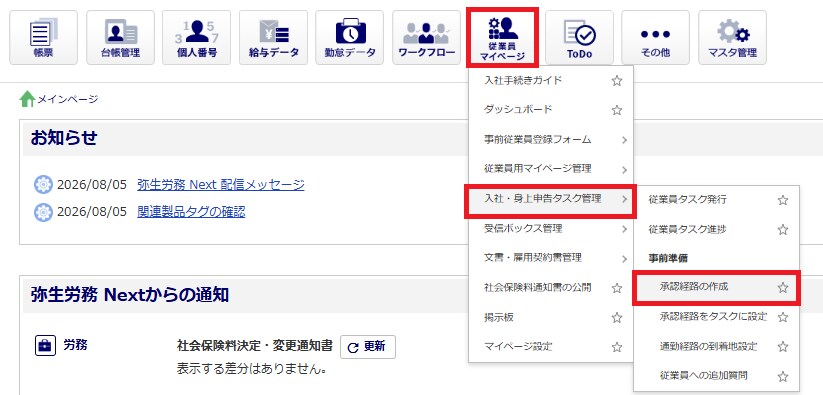Expand the 事前従業員登録フォーム submenu arrow

click(x=624, y=140)
